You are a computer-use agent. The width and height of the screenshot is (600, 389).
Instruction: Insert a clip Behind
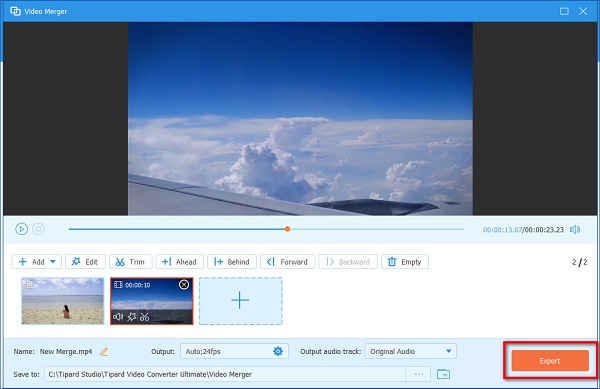232,262
